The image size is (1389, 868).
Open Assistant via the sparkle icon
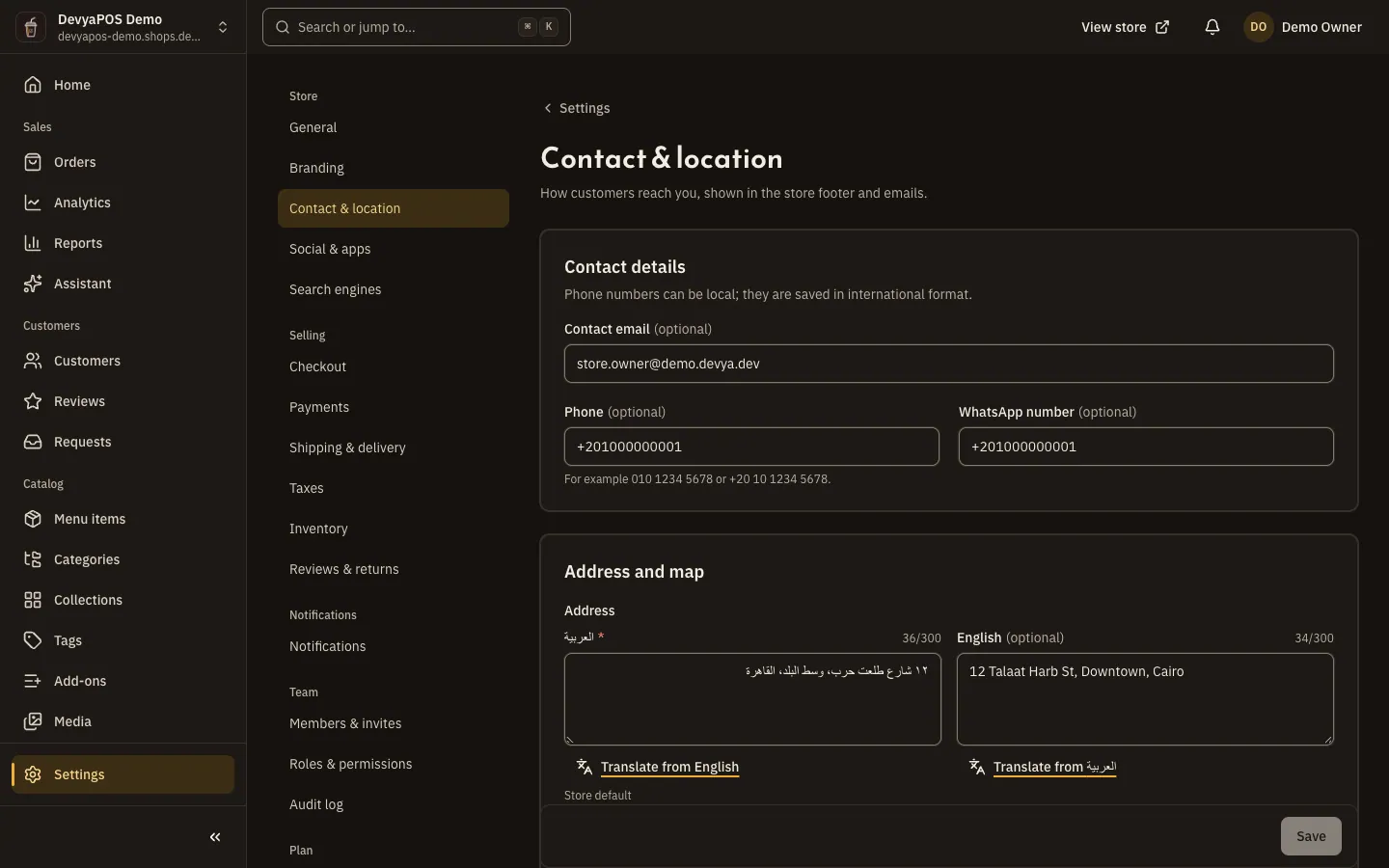(33, 284)
